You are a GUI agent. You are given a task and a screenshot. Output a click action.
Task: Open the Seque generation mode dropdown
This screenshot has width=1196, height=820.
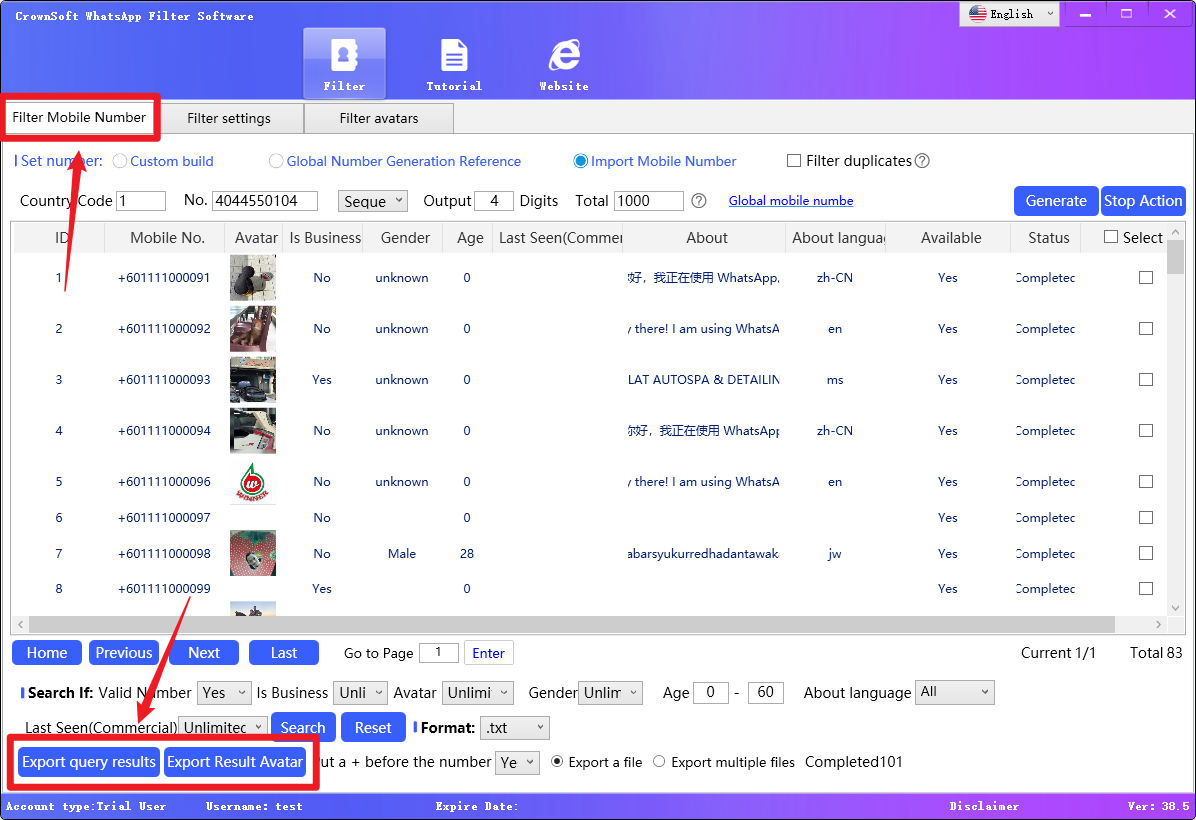(373, 201)
